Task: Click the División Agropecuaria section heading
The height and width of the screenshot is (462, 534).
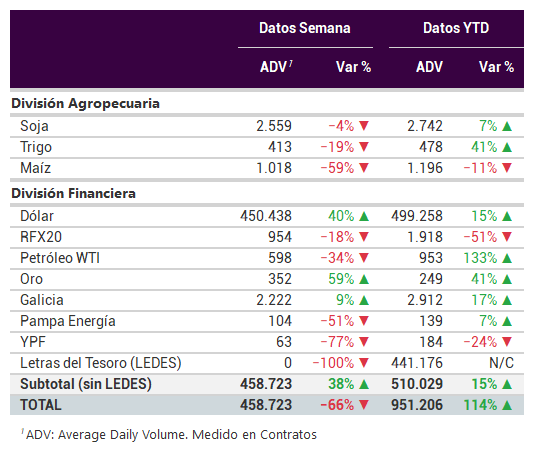Action: [85, 103]
